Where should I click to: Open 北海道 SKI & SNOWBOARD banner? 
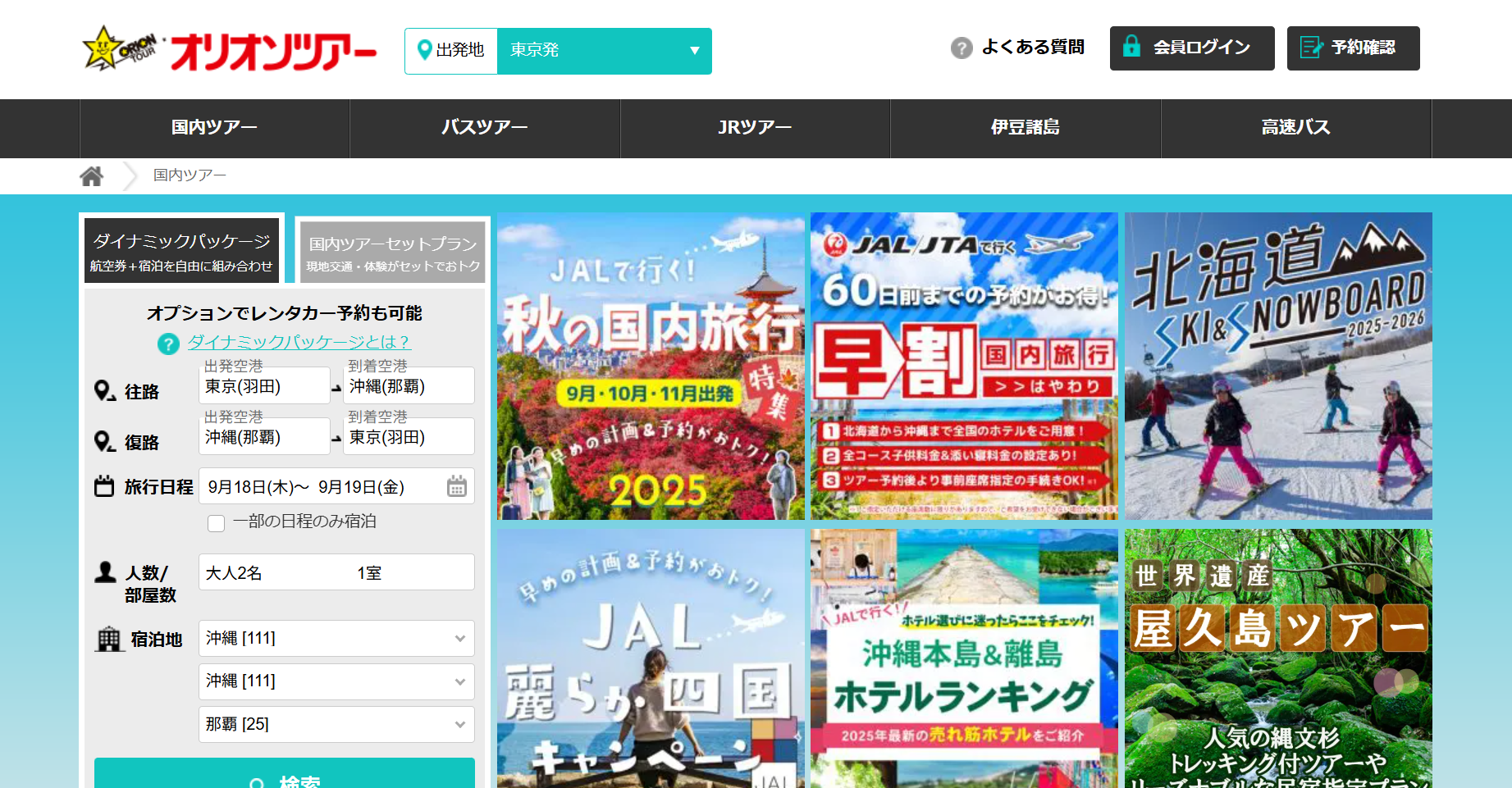[1278, 366]
